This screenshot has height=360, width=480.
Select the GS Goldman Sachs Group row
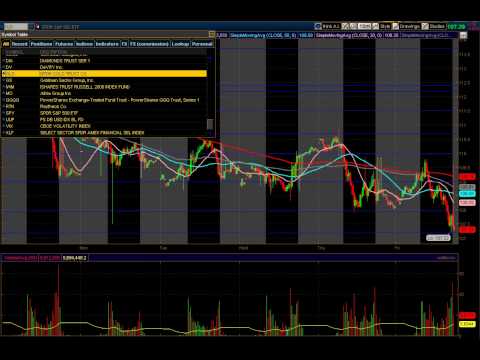[104, 80]
